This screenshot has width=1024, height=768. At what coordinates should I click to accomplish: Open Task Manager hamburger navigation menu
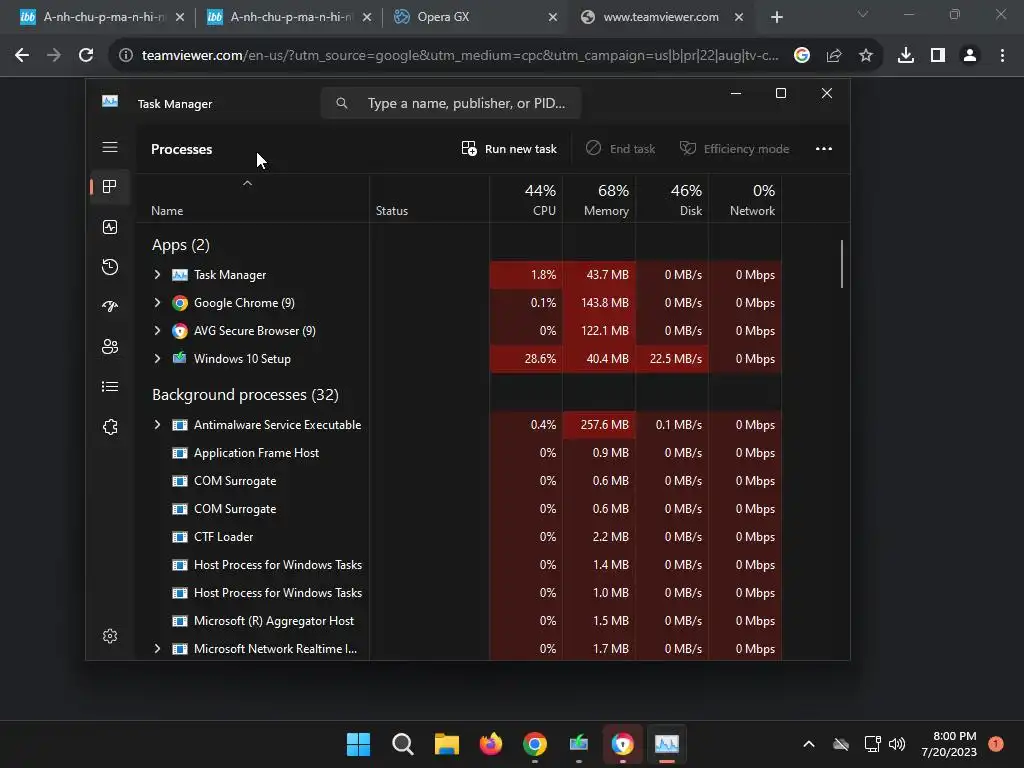click(110, 148)
